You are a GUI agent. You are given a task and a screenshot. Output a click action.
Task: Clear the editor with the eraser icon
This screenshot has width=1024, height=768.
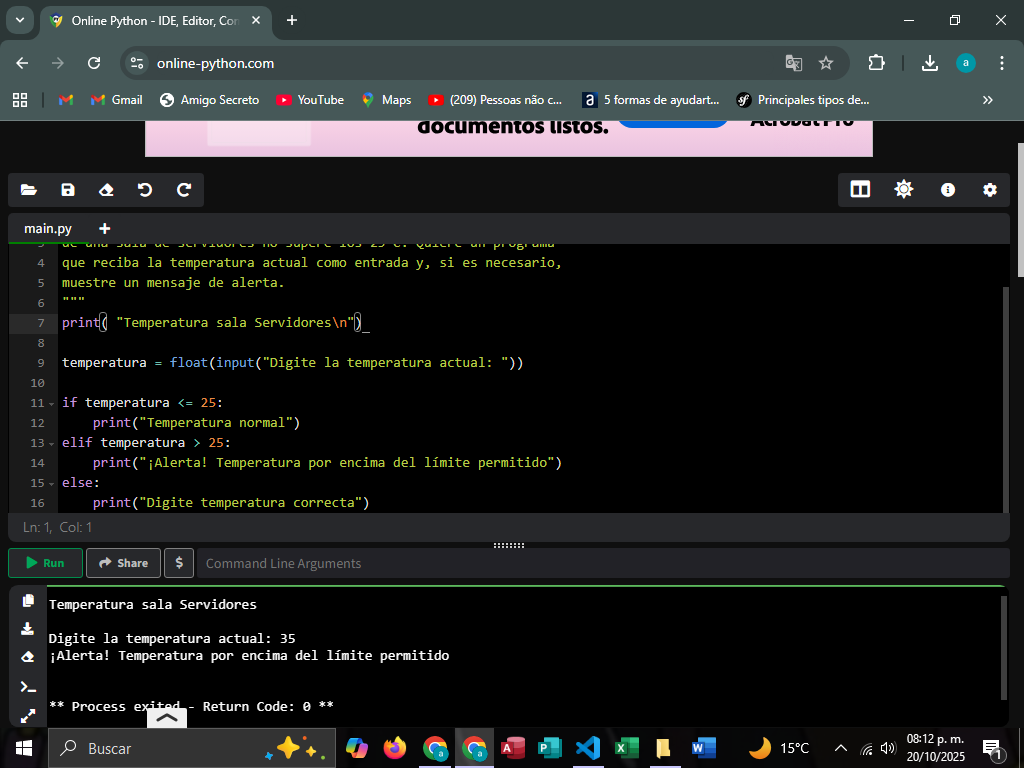pyautogui.click(x=106, y=190)
